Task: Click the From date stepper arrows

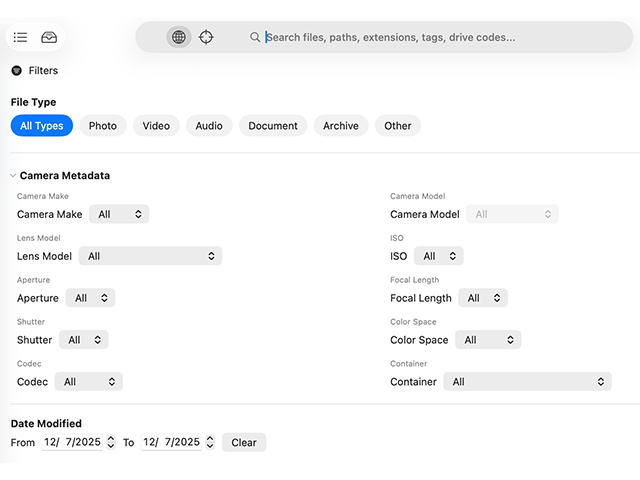Action: [x=111, y=442]
